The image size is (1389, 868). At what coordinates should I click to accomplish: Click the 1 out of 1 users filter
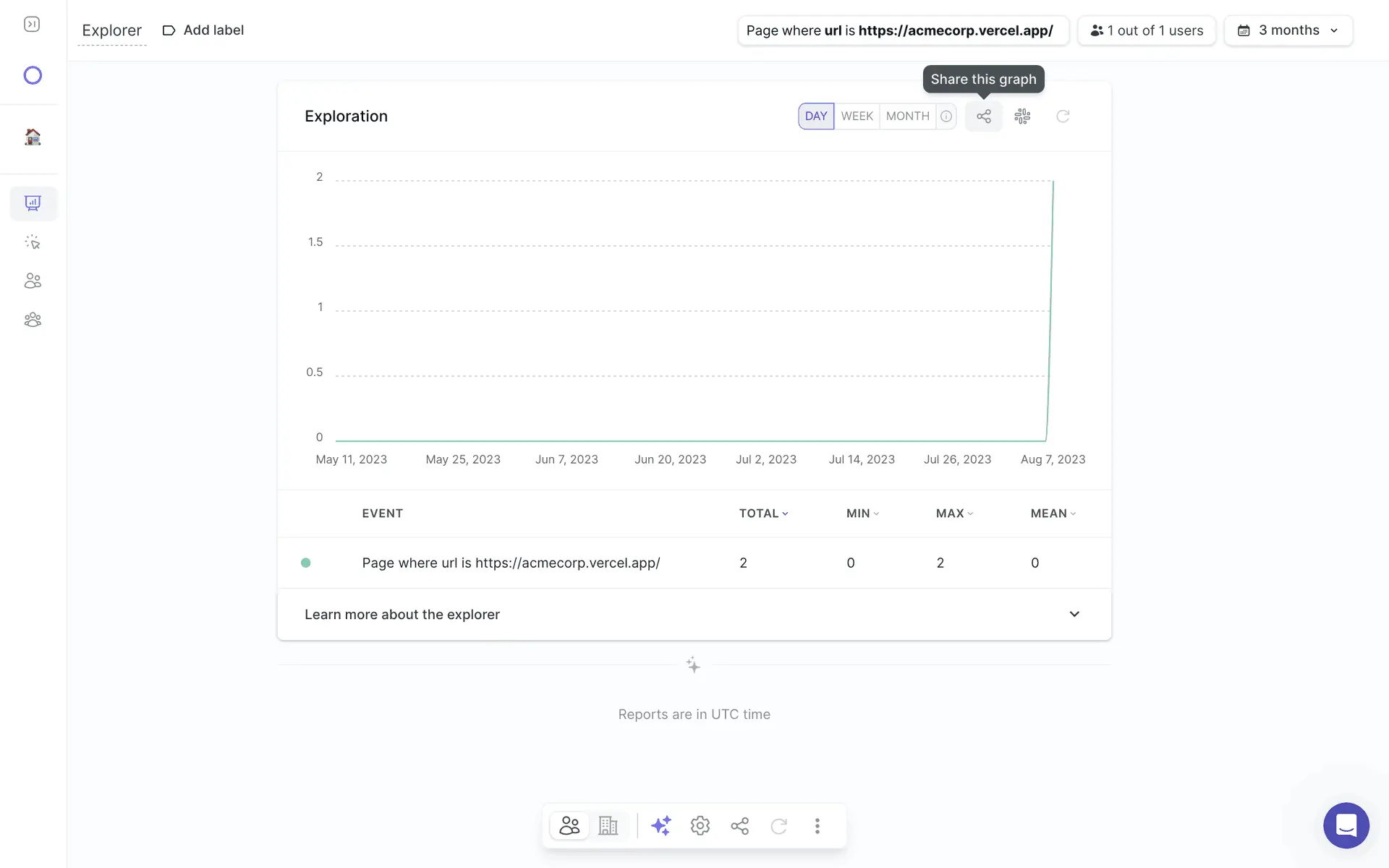pyautogui.click(x=1147, y=30)
